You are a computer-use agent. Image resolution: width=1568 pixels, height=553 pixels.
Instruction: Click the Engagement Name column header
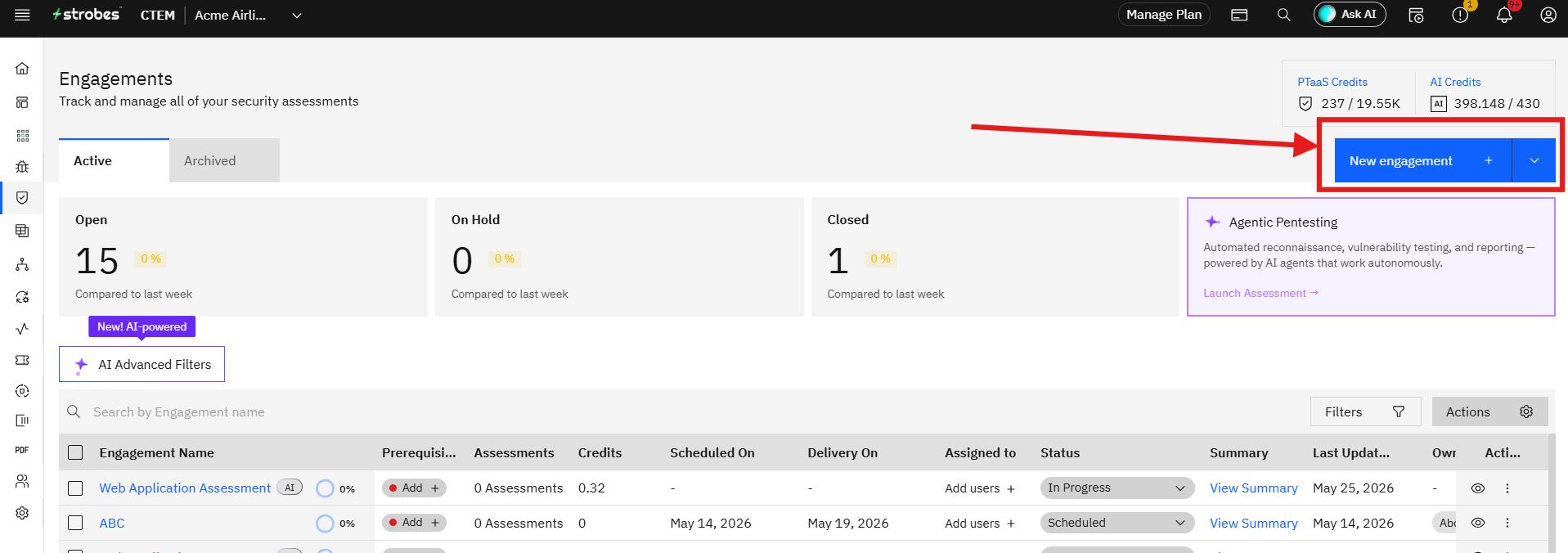tap(156, 452)
